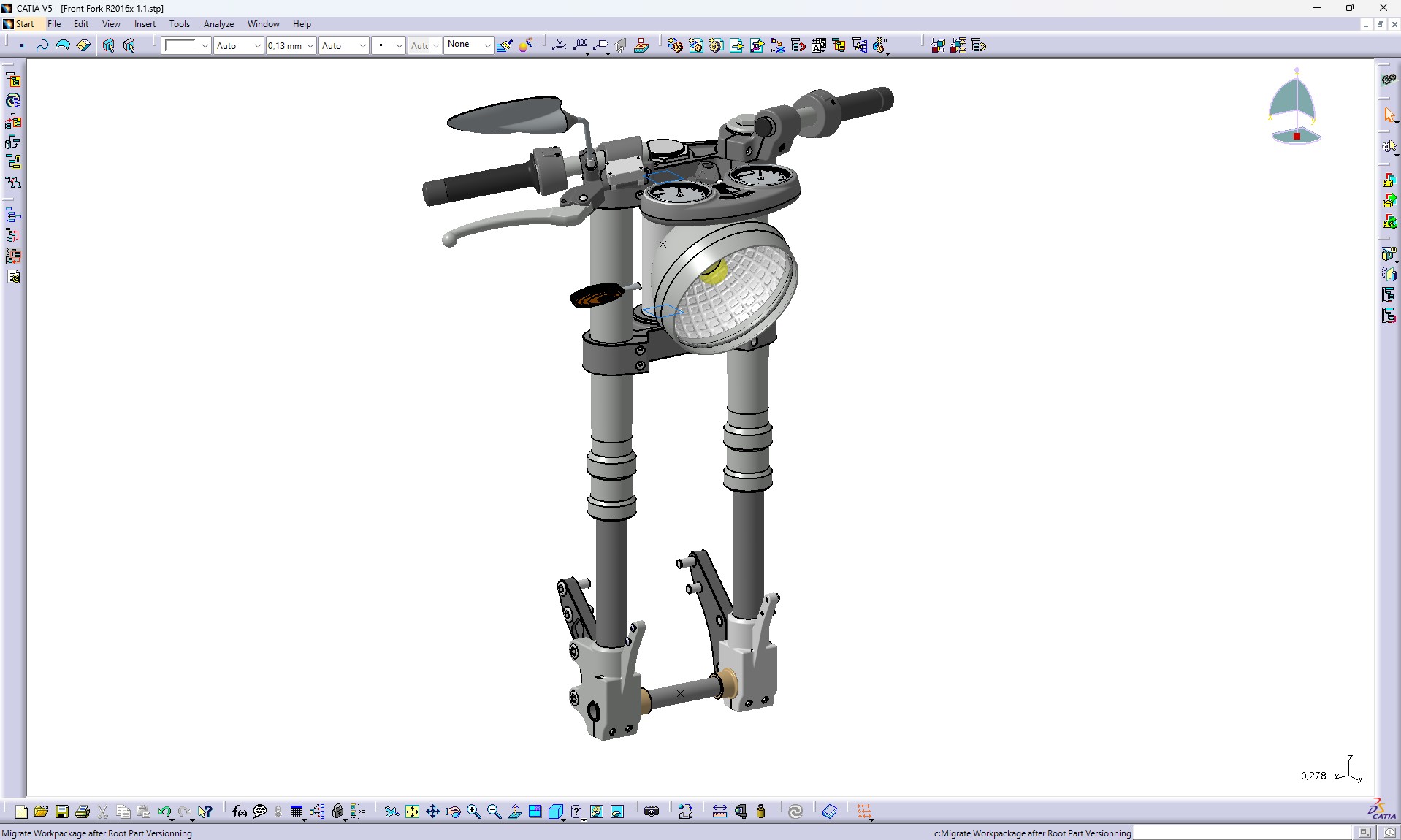Open file using the folder icon
The height and width of the screenshot is (840, 1401).
[x=41, y=812]
